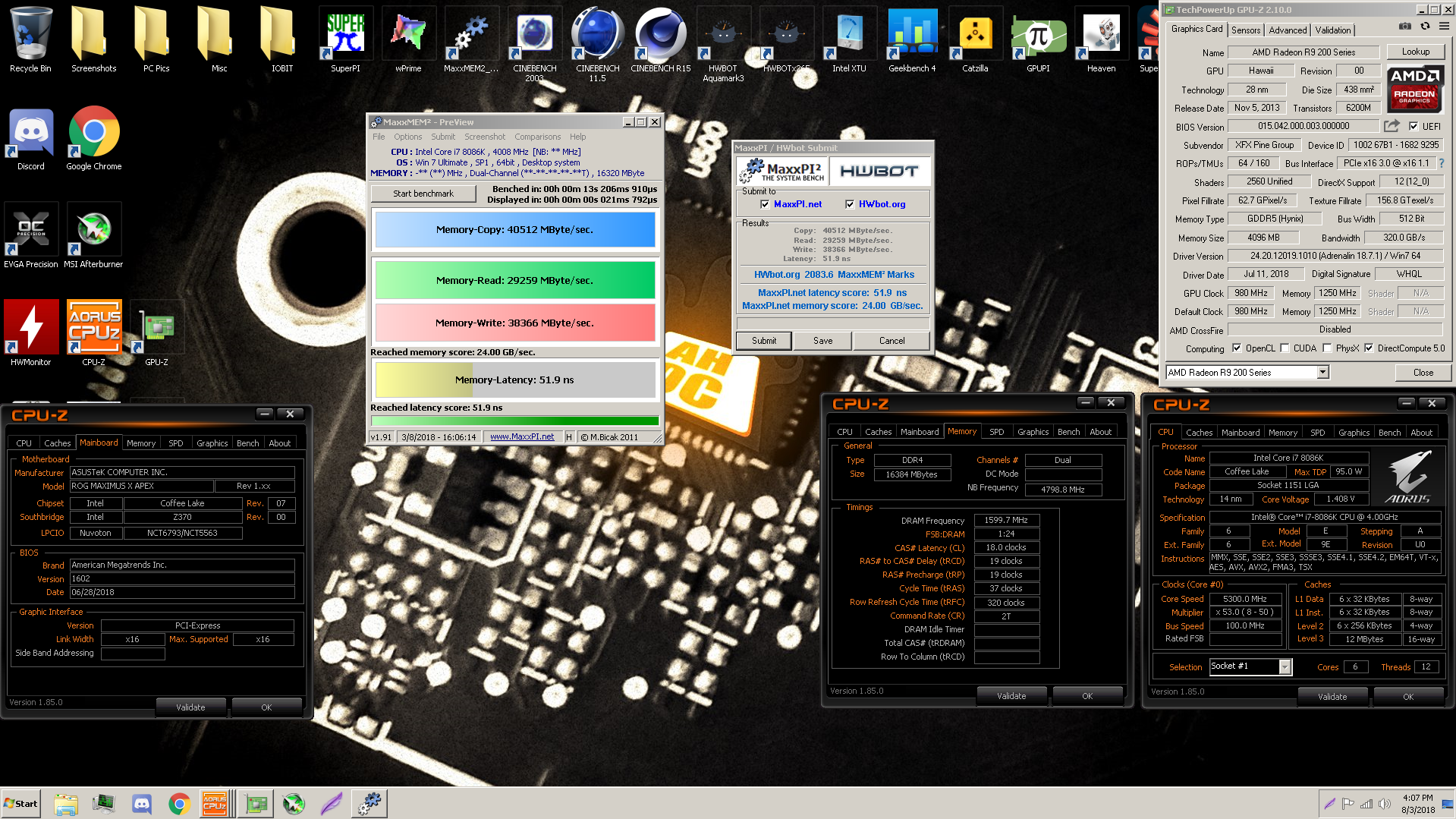Switch to the Sensors tab in GPU-Z
This screenshot has height=819, width=1456.
point(1246,30)
